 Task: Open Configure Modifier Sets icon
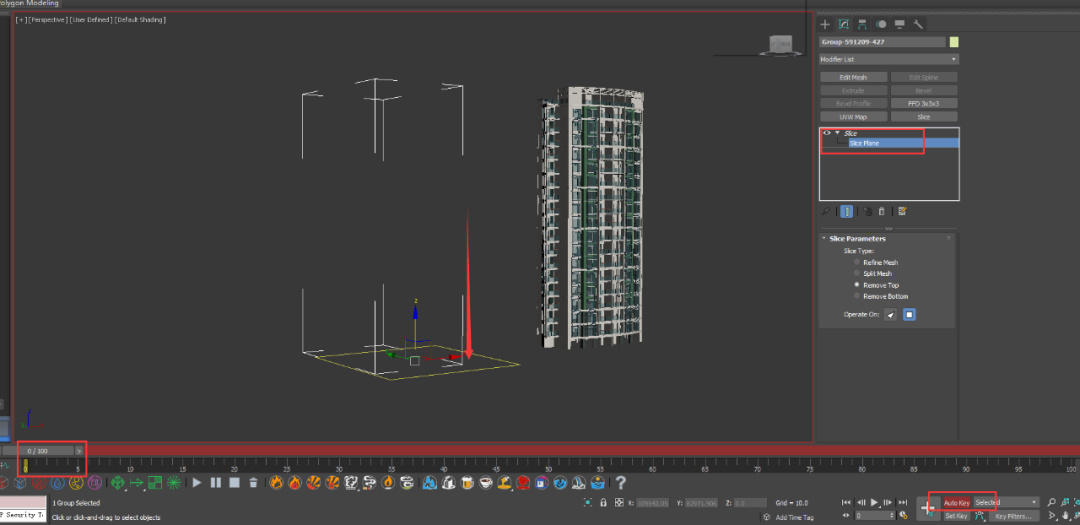click(x=902, y=212)
